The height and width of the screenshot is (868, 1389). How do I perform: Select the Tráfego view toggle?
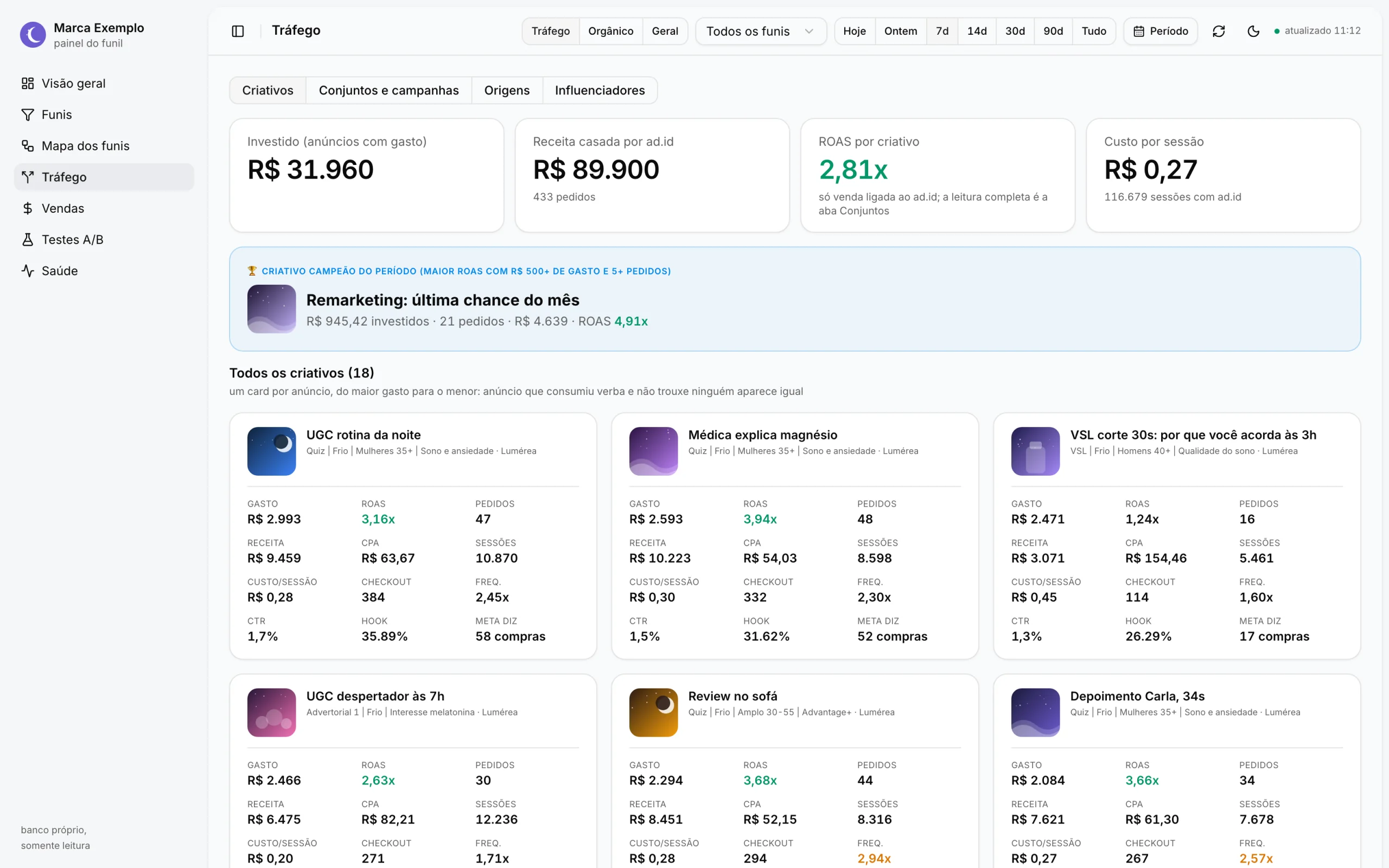pyautogui.click(x=550, y=31)
